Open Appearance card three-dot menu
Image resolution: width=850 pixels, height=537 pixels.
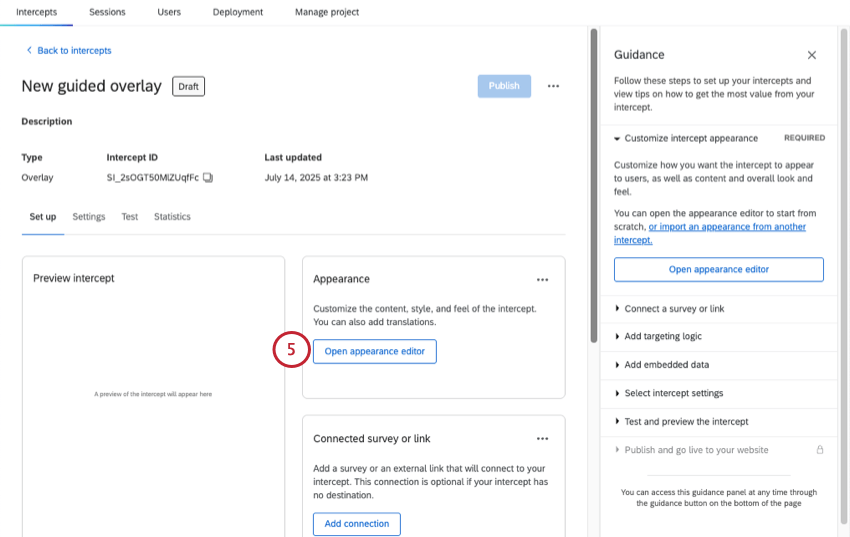click(x=542, y=280)
